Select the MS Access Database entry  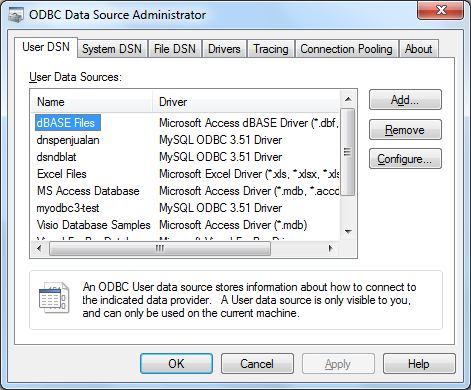[x=88, y=191]
